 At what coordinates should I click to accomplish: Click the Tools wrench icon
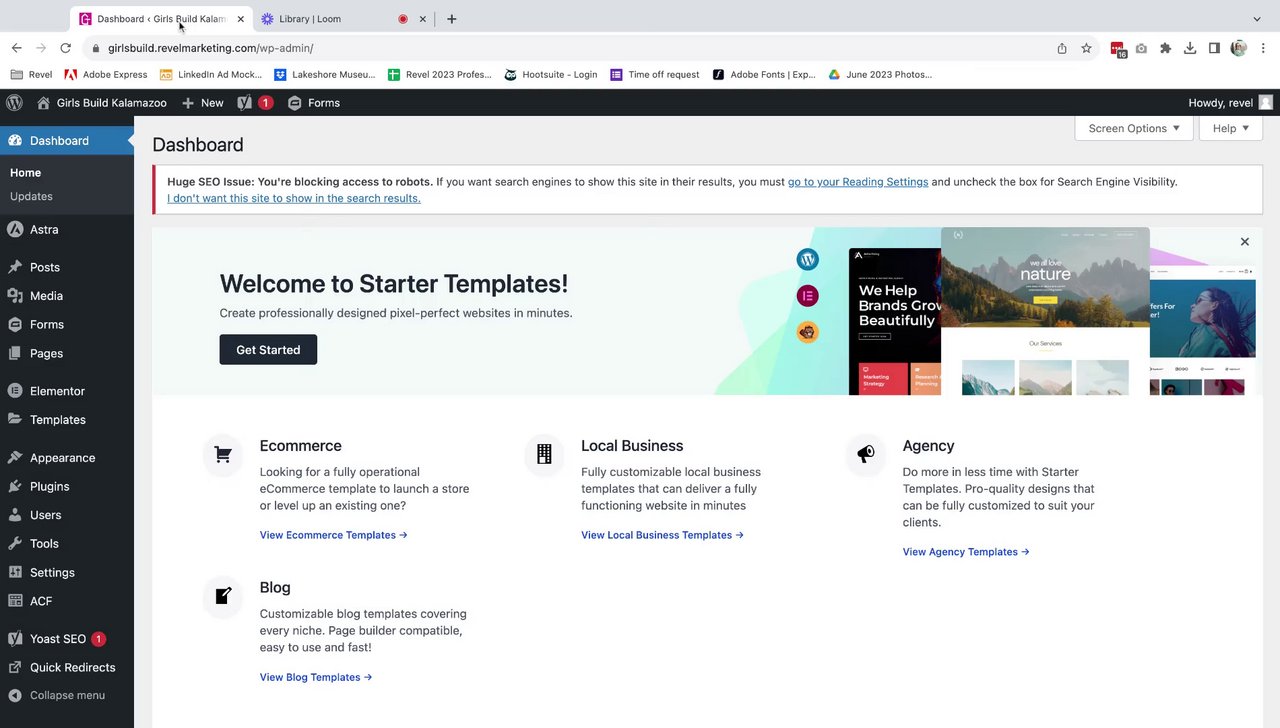click(x=15, y=543)
